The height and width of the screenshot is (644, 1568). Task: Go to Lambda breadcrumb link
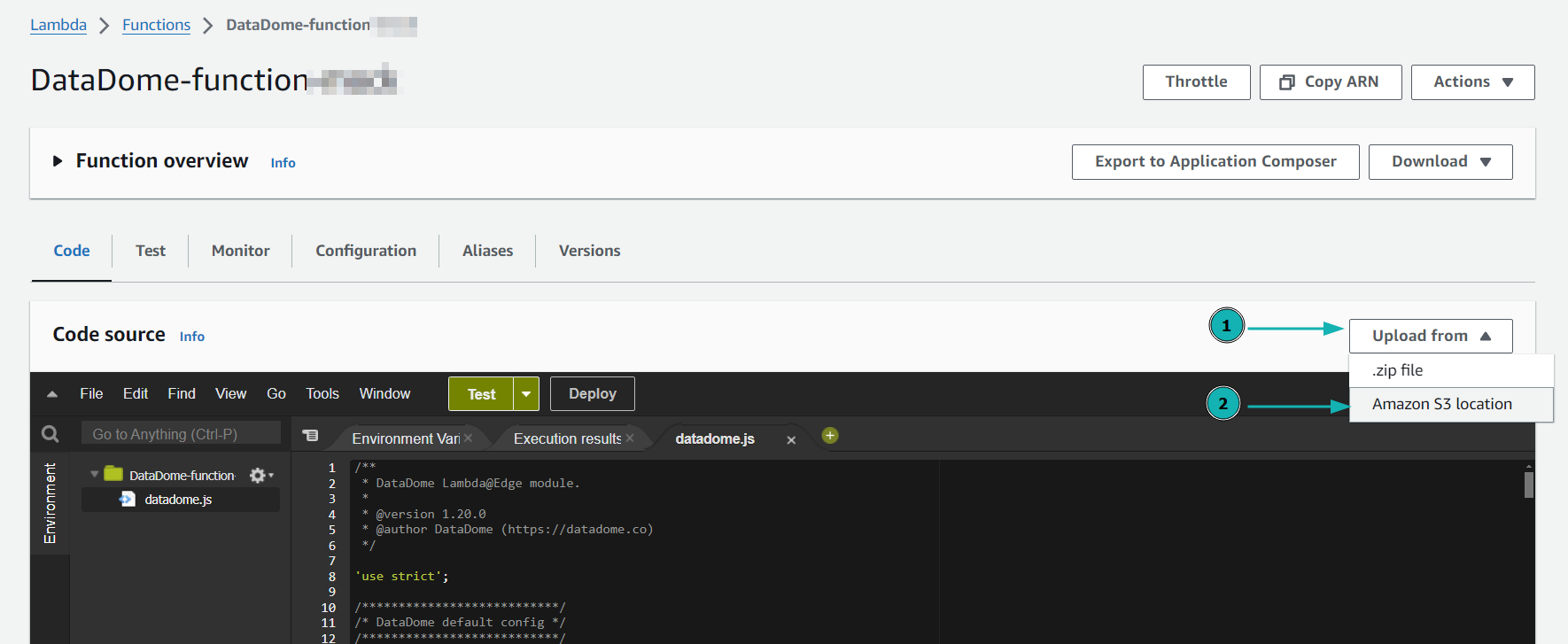click(x=58, y=25)
